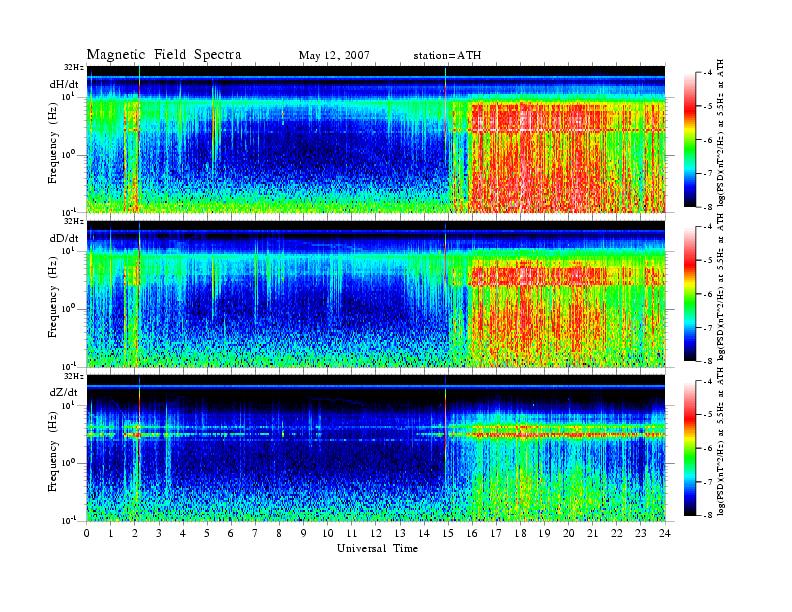Click hour '18' on the time axis

pos(520,534)
